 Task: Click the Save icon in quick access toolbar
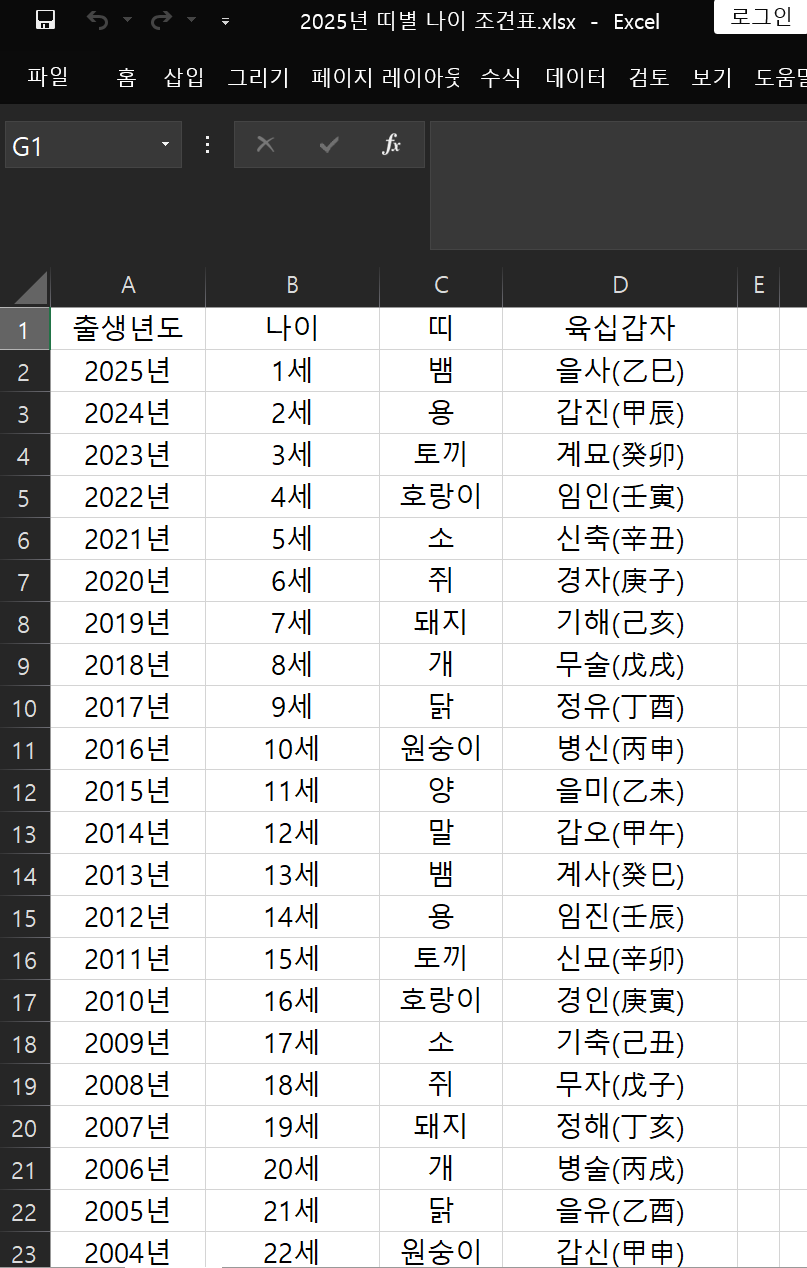[45, 20]
